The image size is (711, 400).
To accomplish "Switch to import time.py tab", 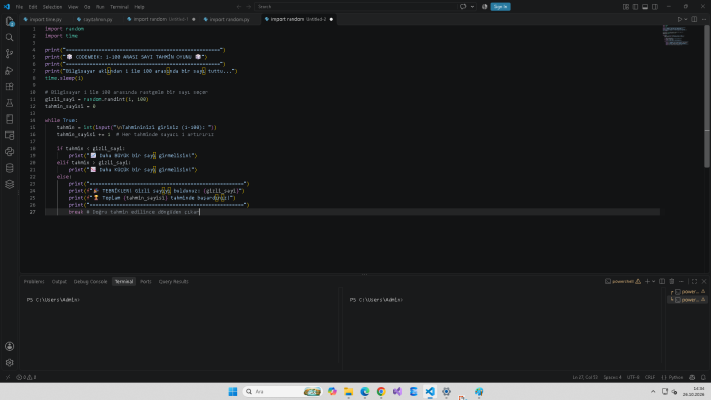I will tap(45, 20).
